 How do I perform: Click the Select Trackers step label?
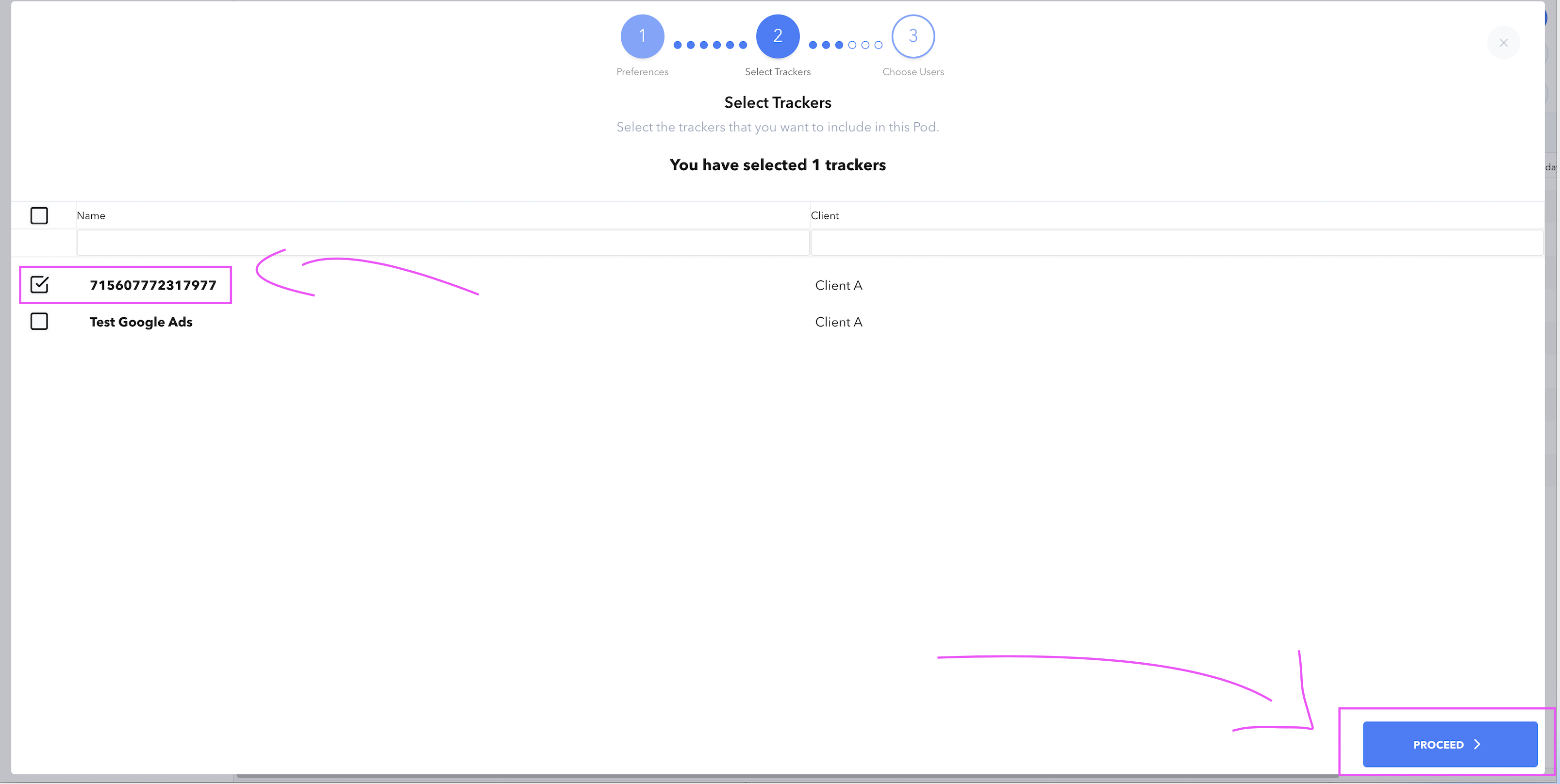tap(778, 71)
